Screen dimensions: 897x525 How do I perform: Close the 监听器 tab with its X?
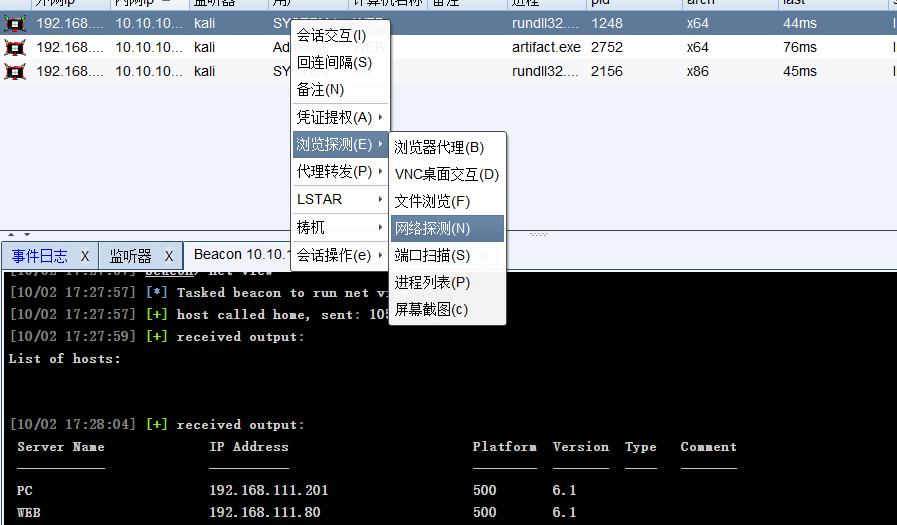[169, 256]
